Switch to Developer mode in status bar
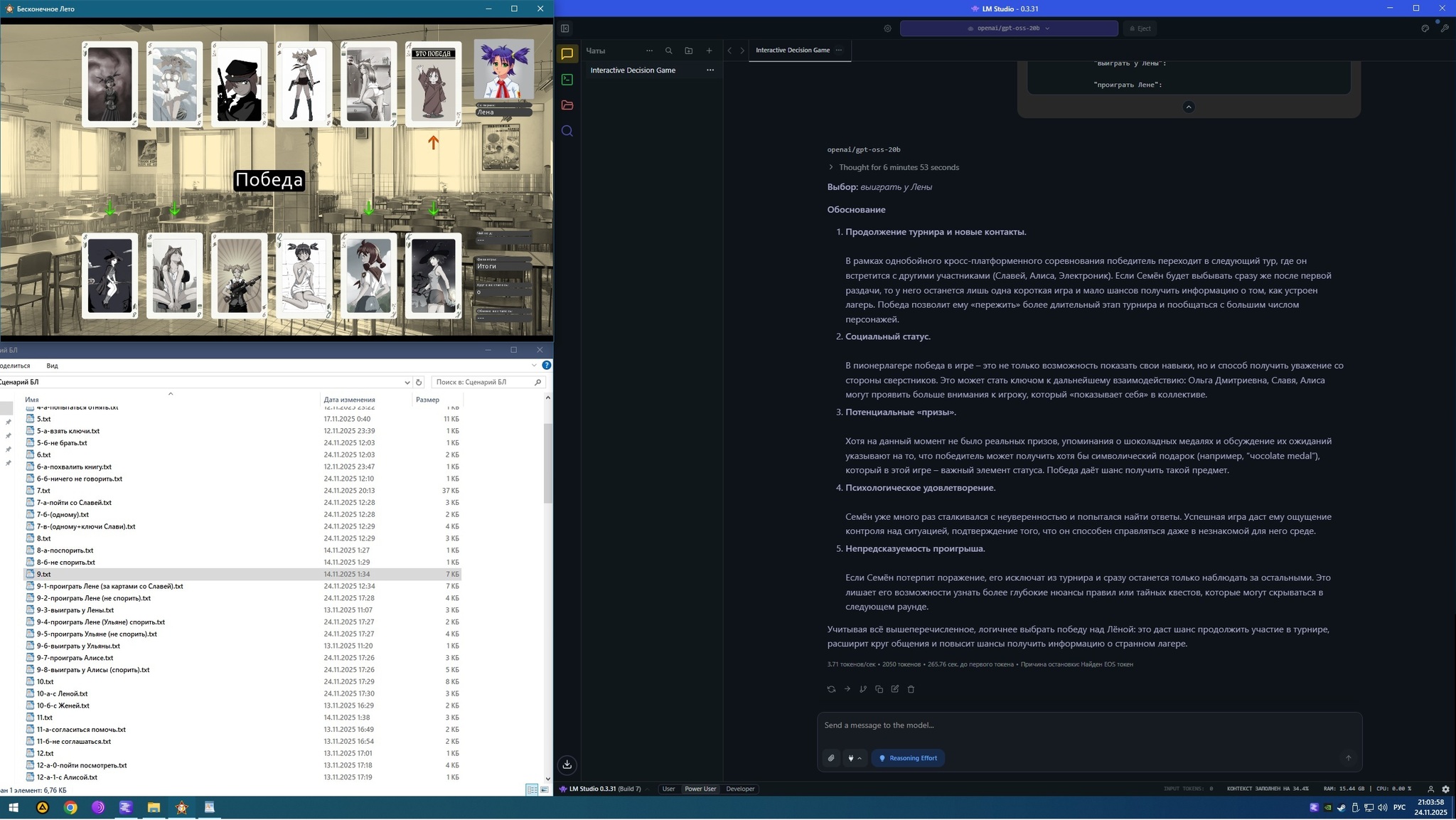This screenshot has height=820, width=1456. (739, 789)
